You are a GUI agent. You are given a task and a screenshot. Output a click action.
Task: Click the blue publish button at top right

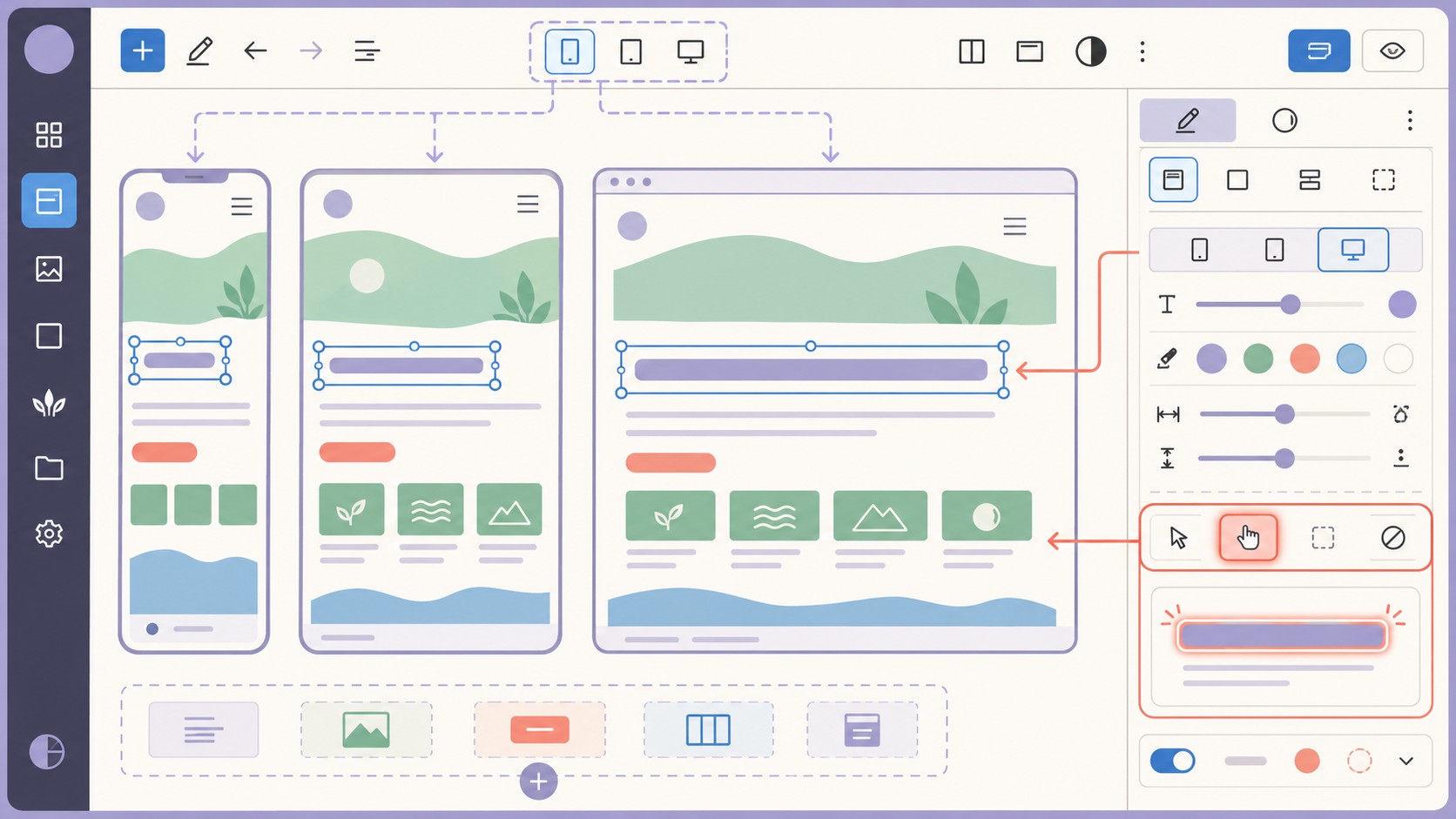click(1319, 50)
